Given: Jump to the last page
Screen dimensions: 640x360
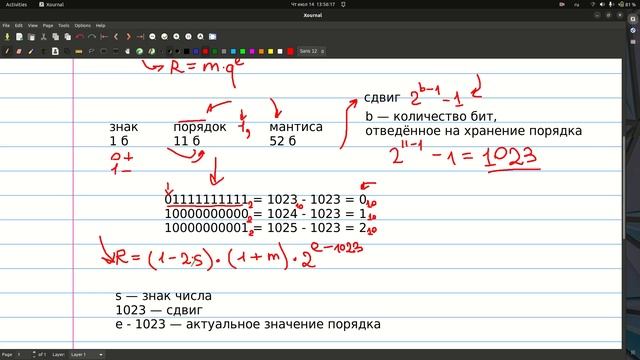Looking at the screenshot, I should tap(140, 37).
